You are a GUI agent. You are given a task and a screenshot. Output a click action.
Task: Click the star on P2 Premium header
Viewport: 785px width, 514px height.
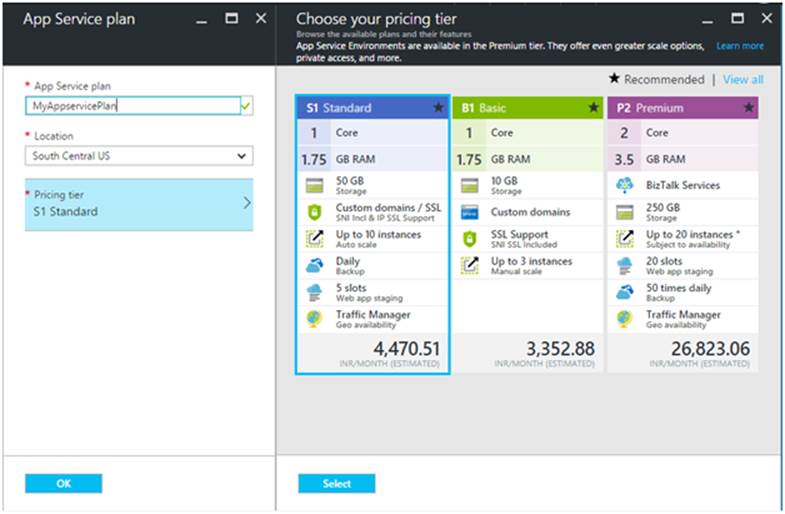coord(748,107)
